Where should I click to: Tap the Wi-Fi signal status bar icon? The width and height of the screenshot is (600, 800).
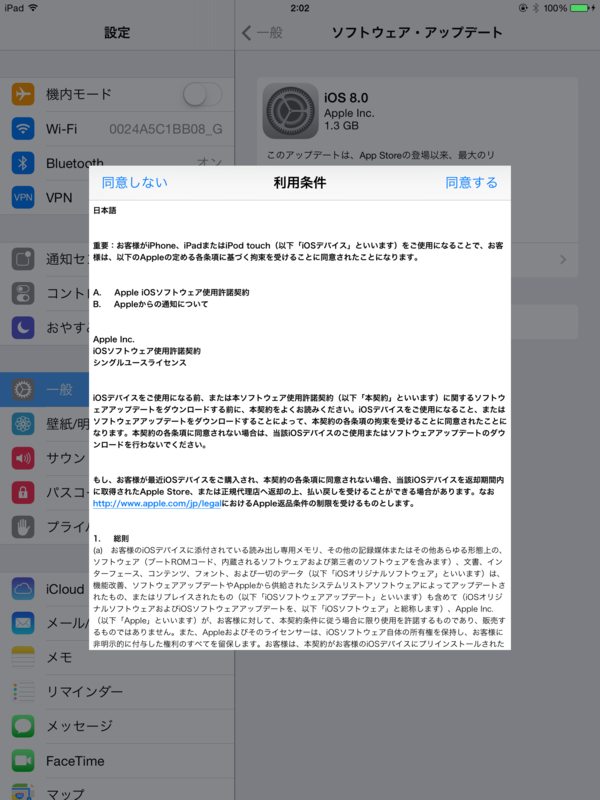(33, 8)
